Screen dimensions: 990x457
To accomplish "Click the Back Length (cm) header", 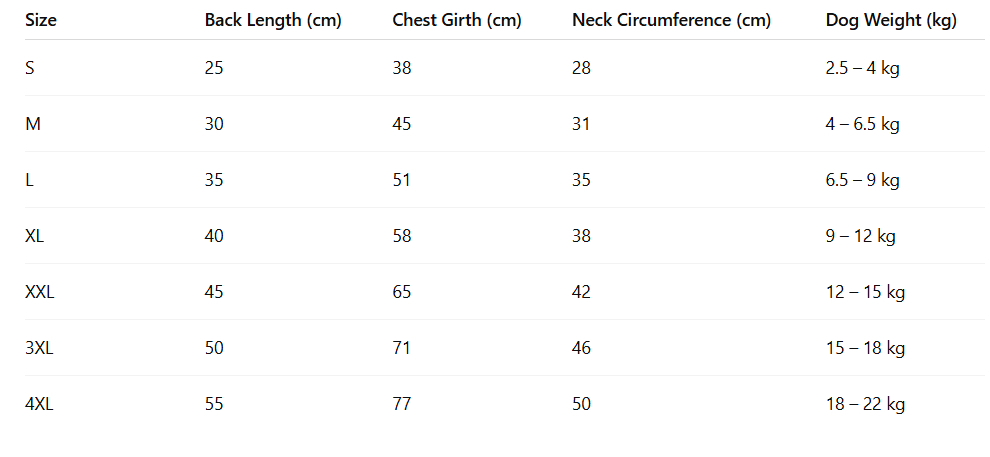I will [273, 20].
